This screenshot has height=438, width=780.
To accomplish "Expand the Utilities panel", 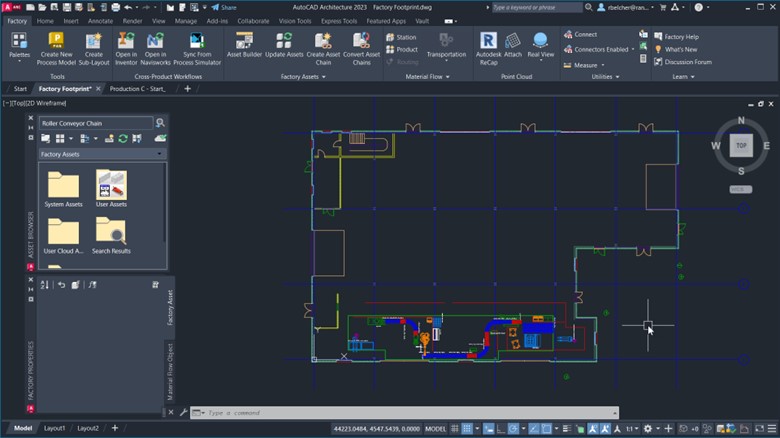I will pos(605,77).
